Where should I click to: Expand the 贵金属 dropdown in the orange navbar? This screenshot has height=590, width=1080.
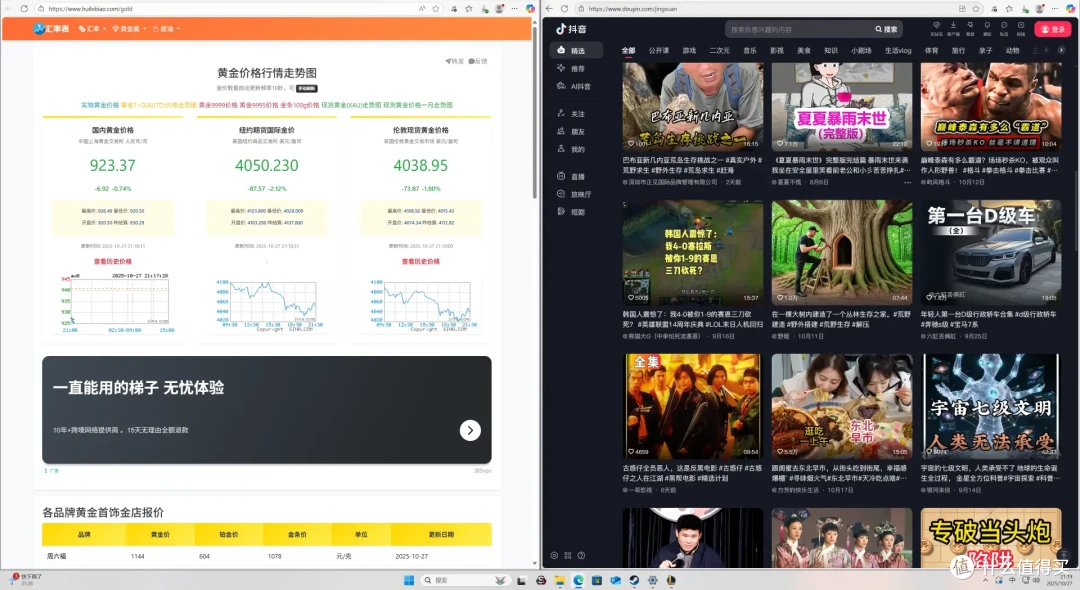[x=129, y=29]
